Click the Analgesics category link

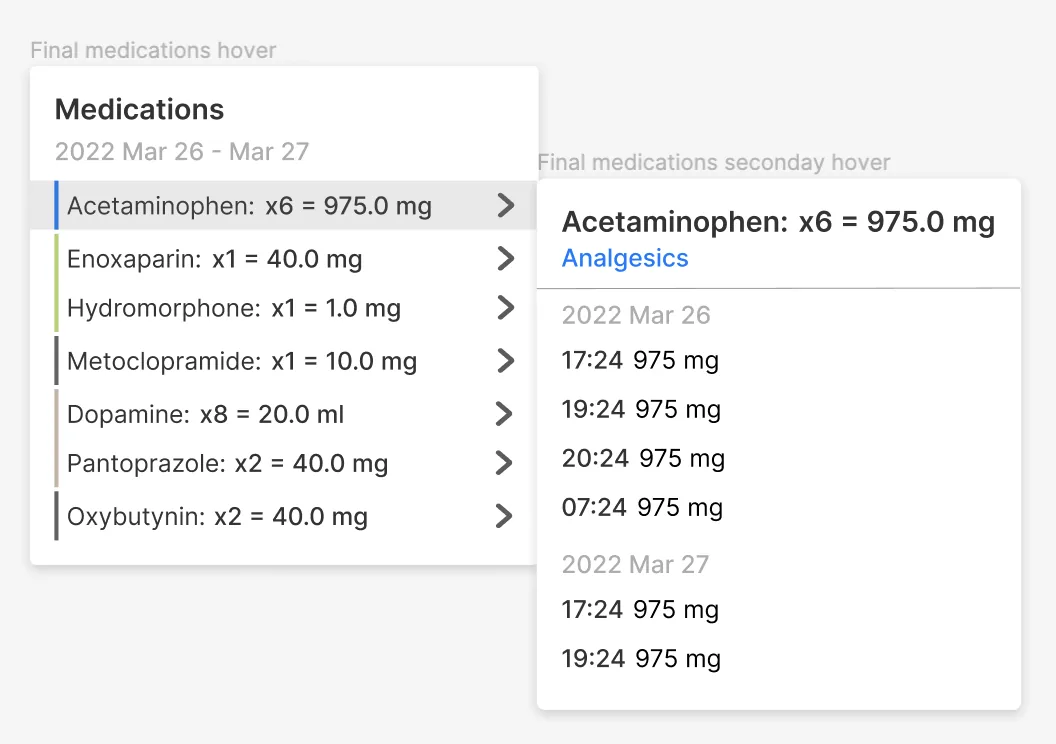pyautogui.click(x=625, y=259)
